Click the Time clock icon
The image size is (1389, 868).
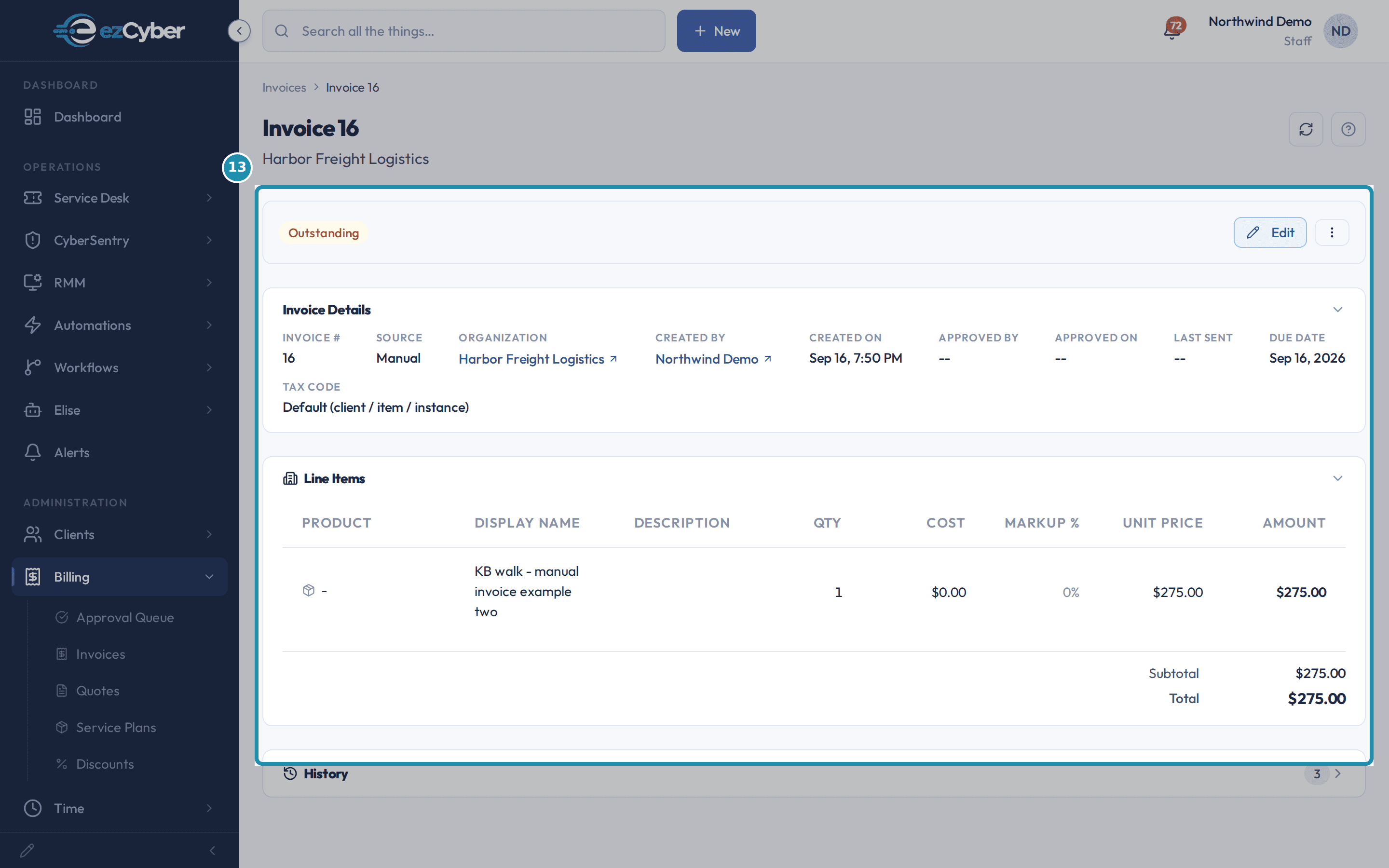33,808
